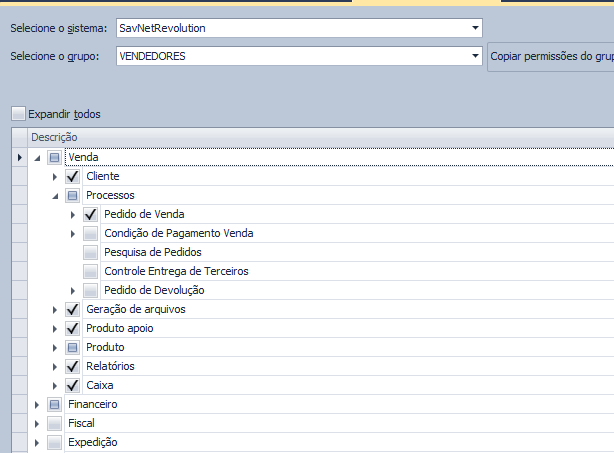The width and height of the screenshot is (614, 453).
Task: Expand the Financeiro tree node
Action: [37, 405]
